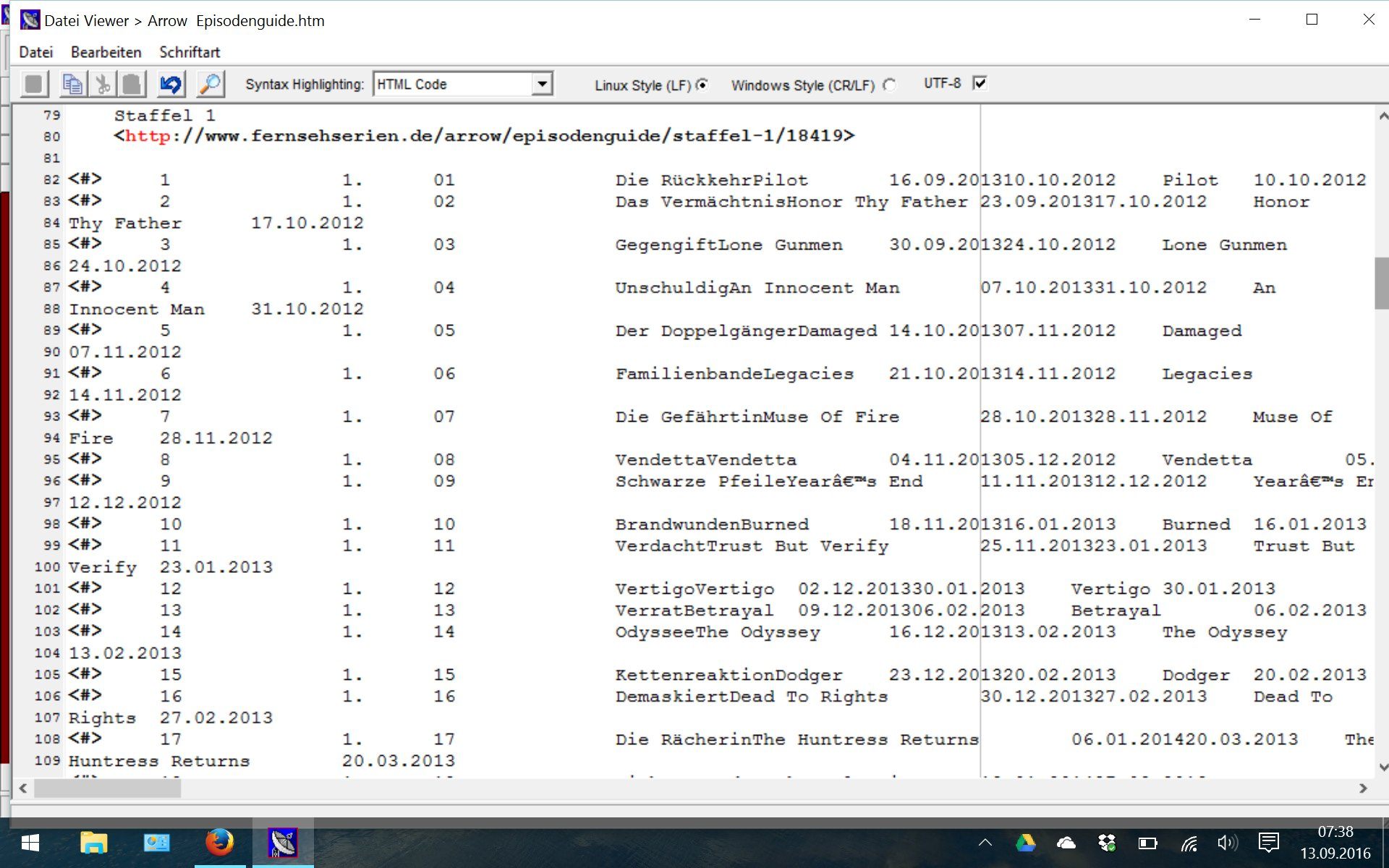Screen dimensions: 1389x868
Task: Click 'UnschuldigAn Innocent Man' text
Action: (x=757, y=288)
